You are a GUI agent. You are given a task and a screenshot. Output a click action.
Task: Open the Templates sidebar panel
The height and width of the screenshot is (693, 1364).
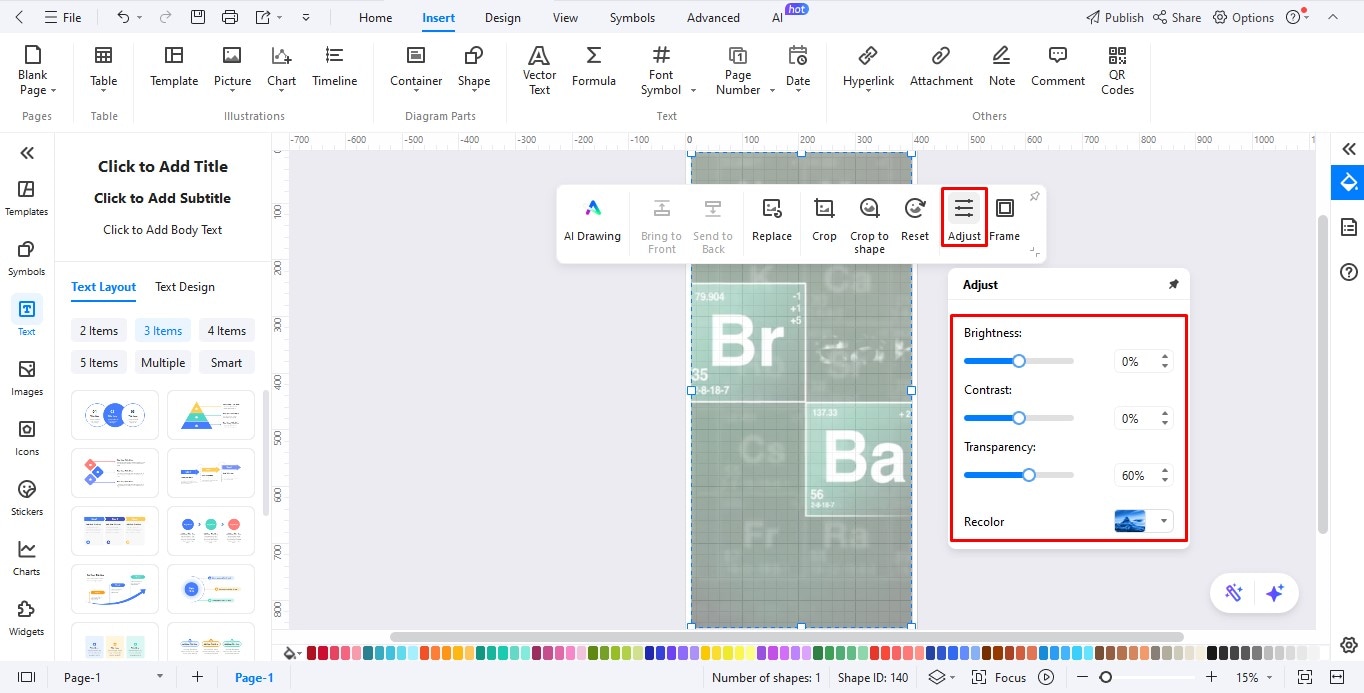(x=27, y=198)
